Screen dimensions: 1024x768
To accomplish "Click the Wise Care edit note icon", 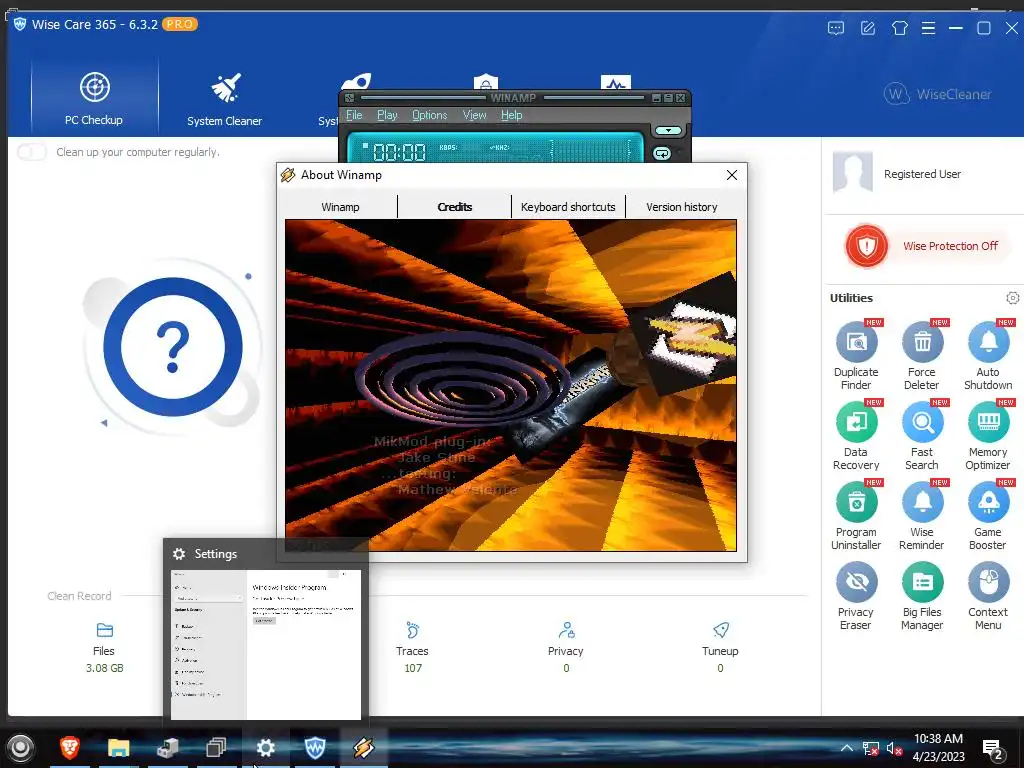I will tap(867, 28).
